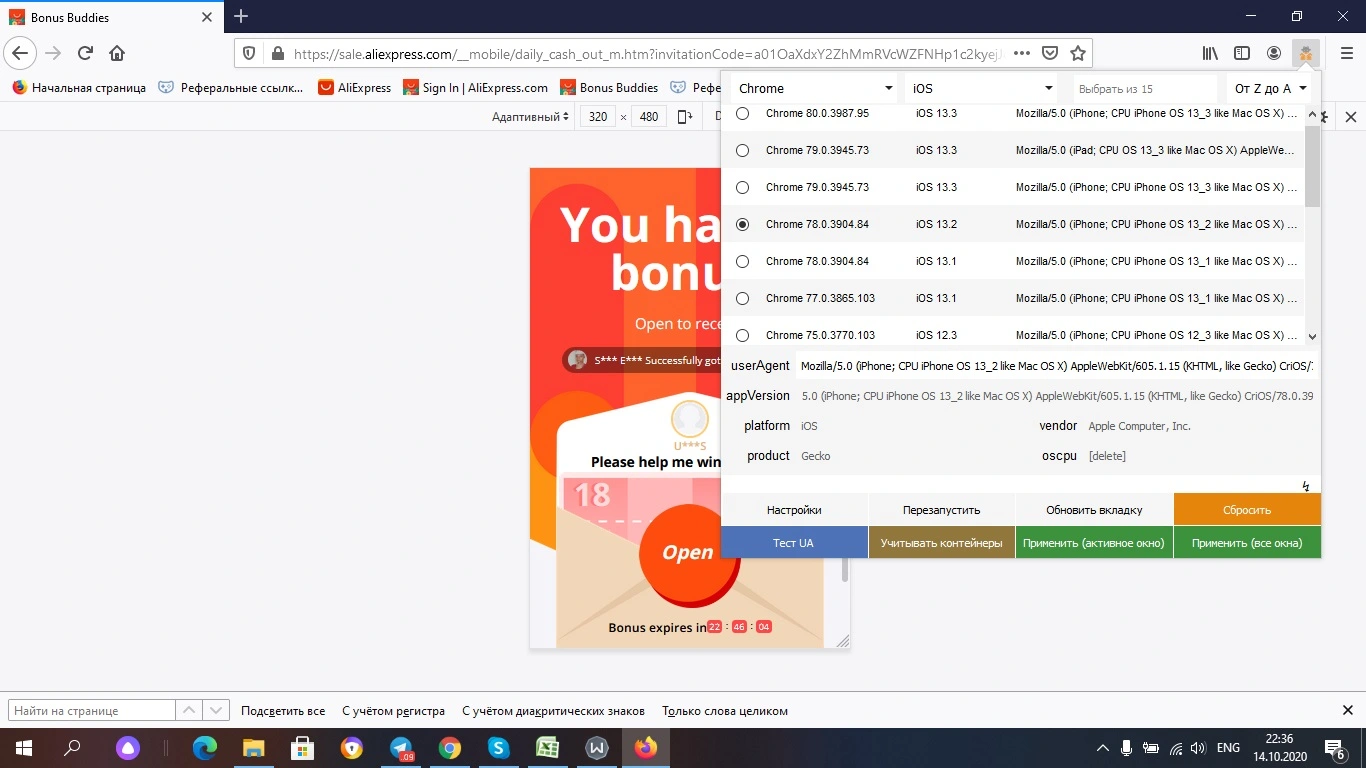Close responsive design mode
1366x768 pixels.
click(x=1351, y=117)
